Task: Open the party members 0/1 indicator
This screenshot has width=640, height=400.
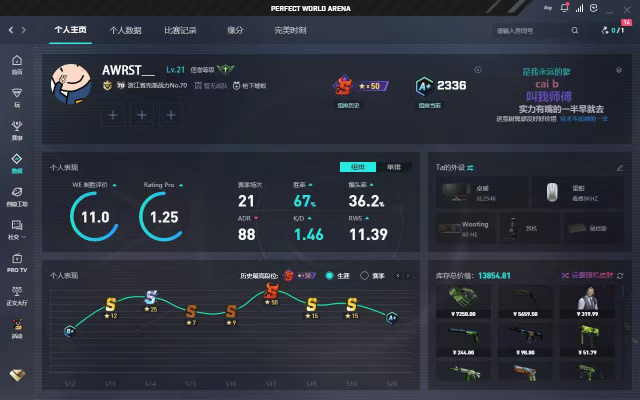Action: (613, 30)
